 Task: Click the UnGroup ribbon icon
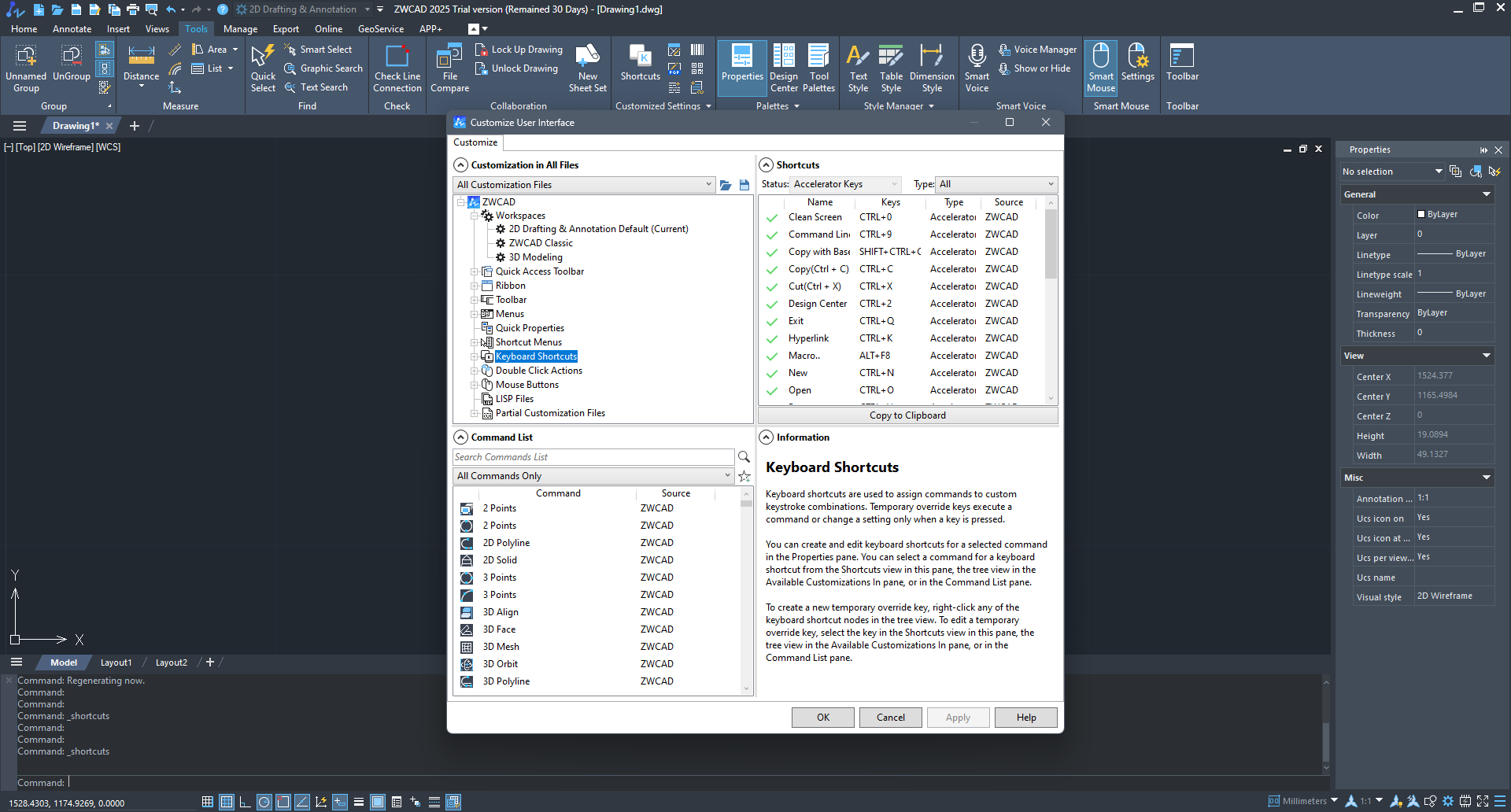coord(72,63)
